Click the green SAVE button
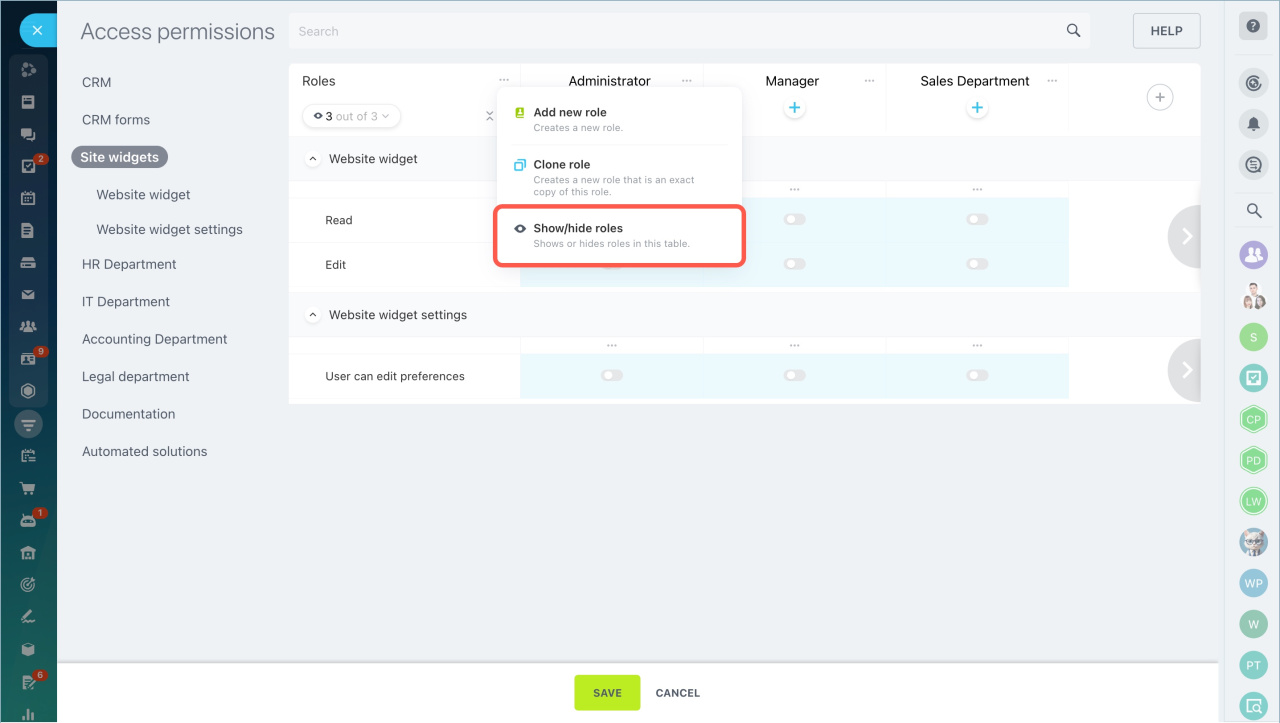 pos(606,693)
